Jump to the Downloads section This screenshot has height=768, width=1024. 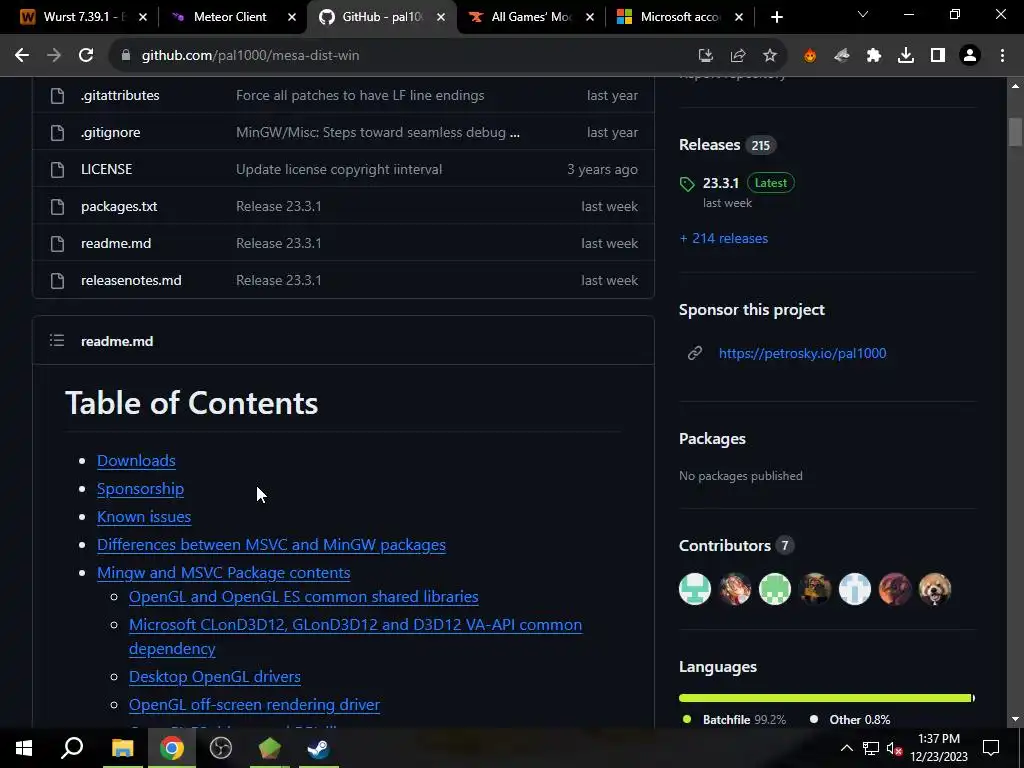coord(136,460)
